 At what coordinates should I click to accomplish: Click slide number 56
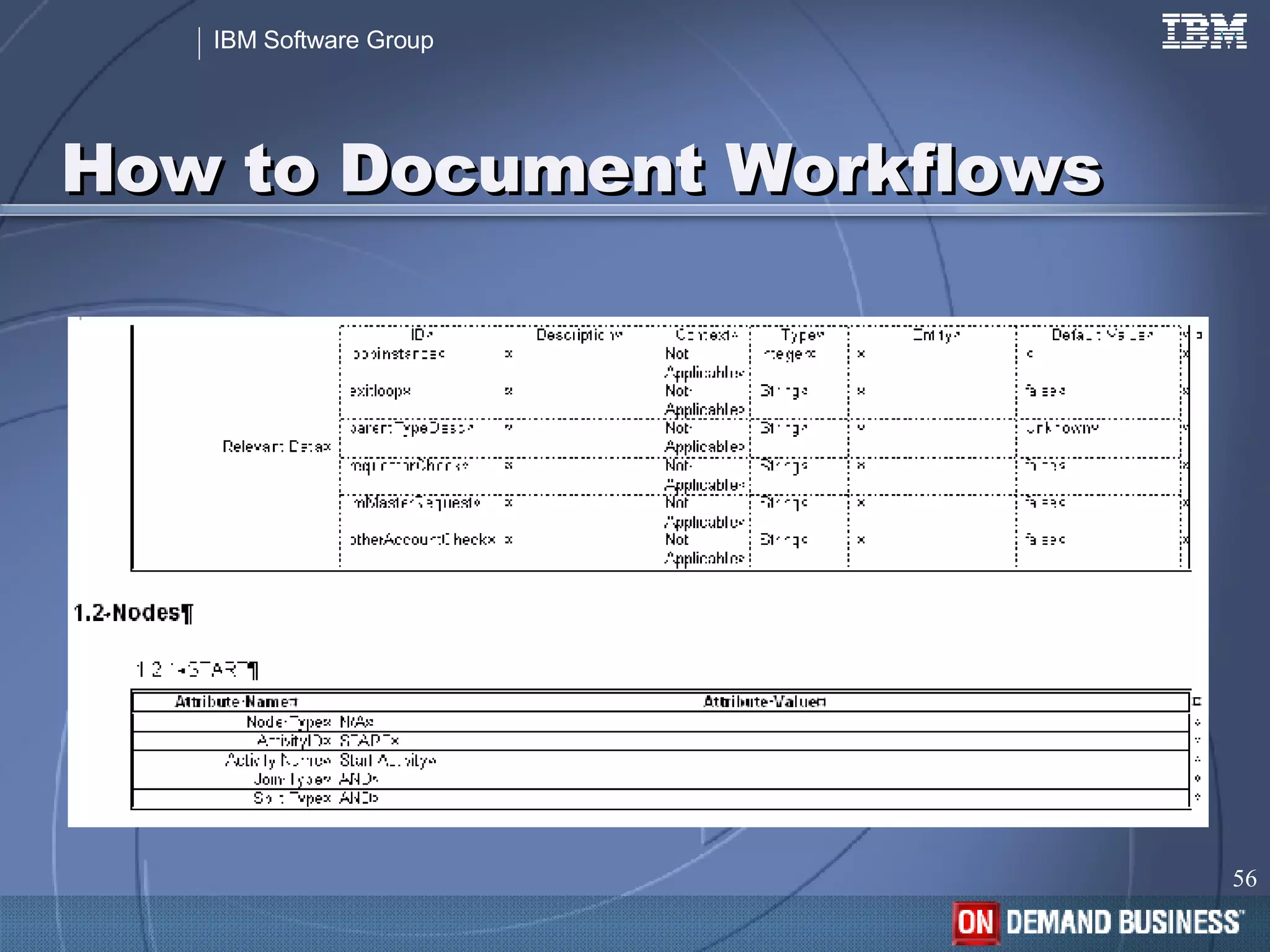coord(1244,878)
